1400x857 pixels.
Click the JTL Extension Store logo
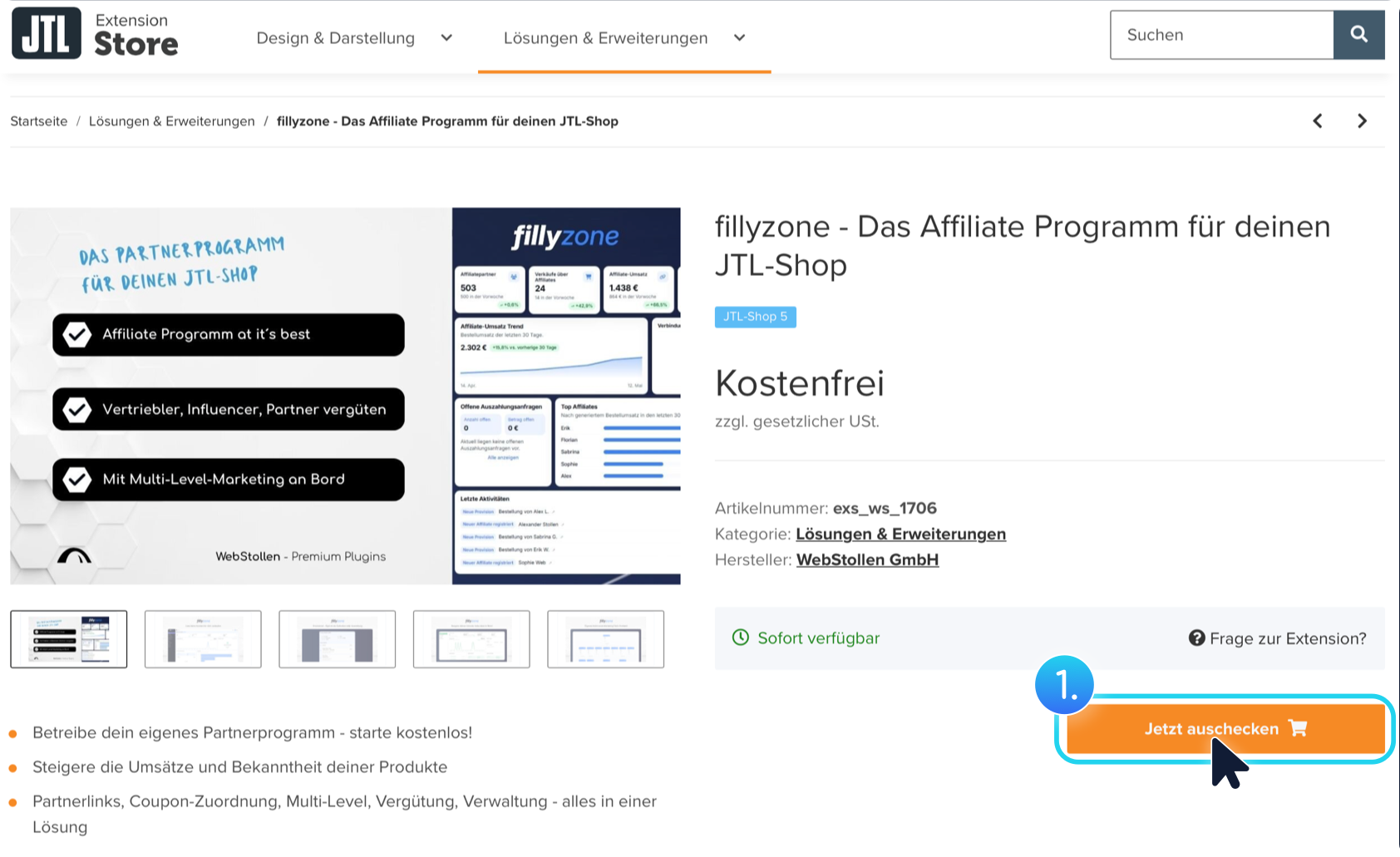pos(95,34)
